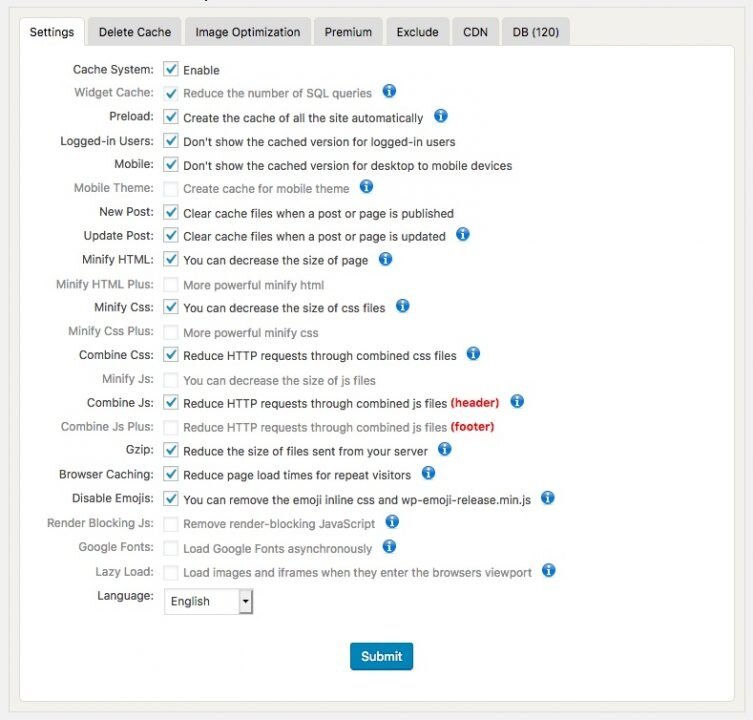Switch to the Delete Cache tab
Viewport: 753px width, 720px height.
point(135,32)
